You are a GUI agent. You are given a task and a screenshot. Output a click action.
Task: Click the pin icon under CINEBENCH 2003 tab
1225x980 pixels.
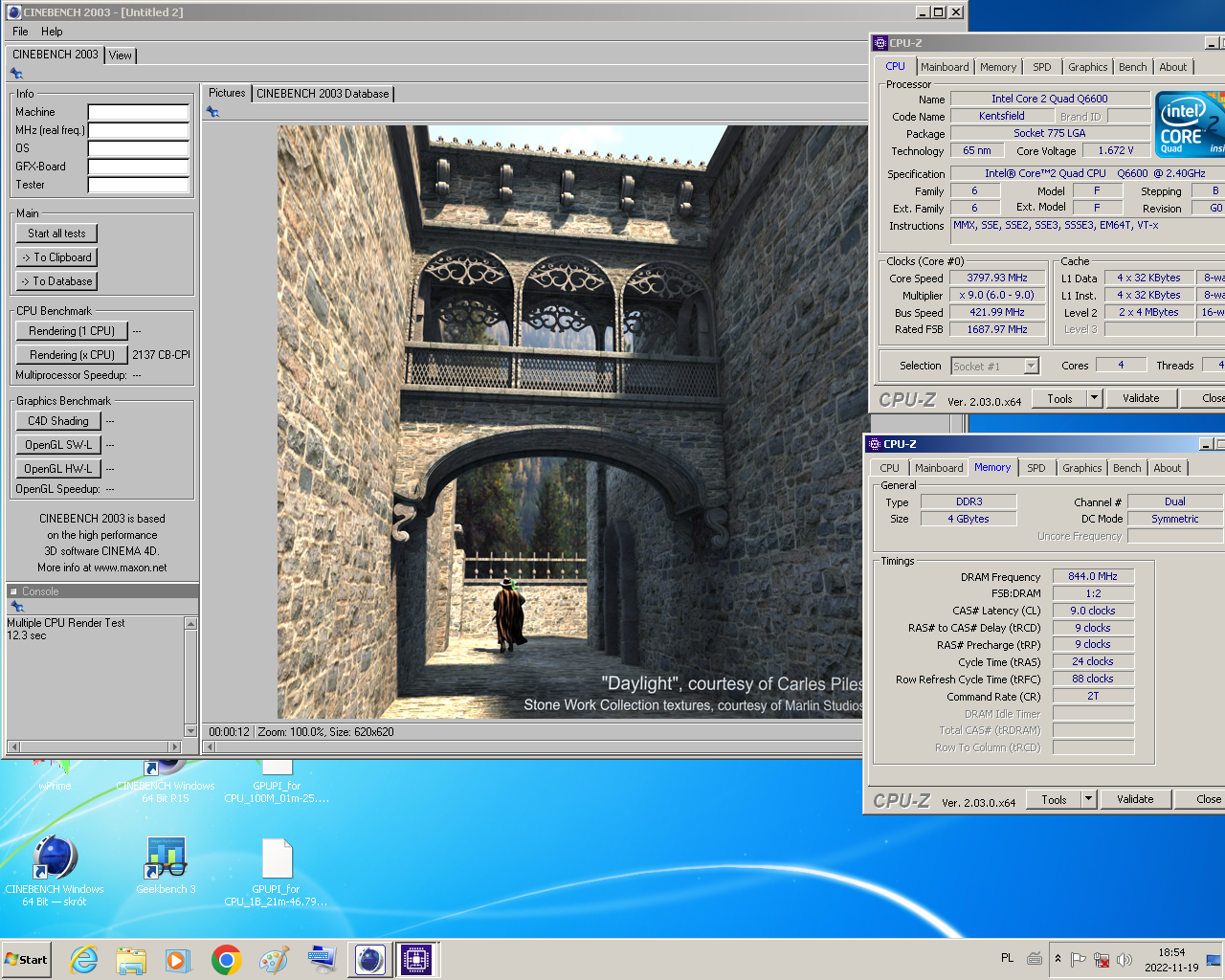tap(16, 74)
